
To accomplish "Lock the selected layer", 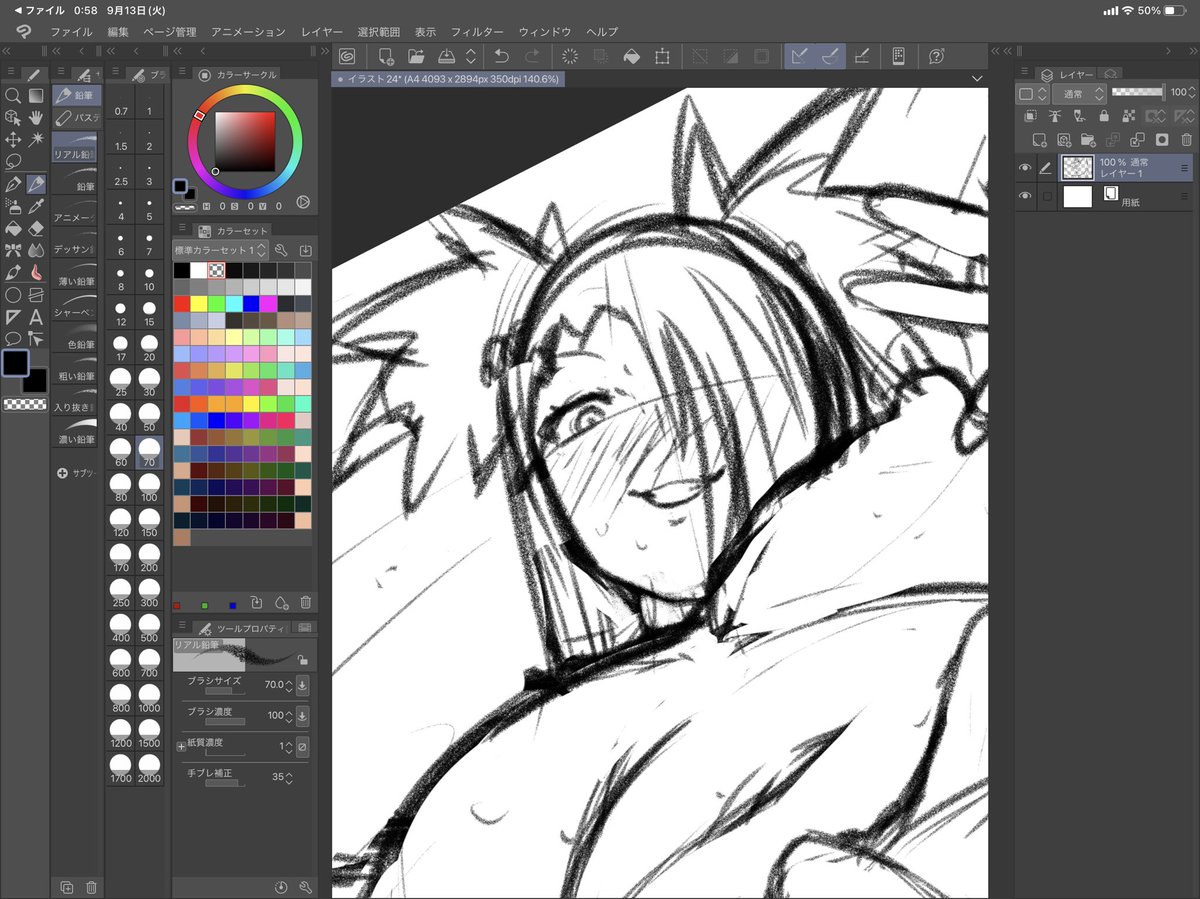I will (1104, 116).
